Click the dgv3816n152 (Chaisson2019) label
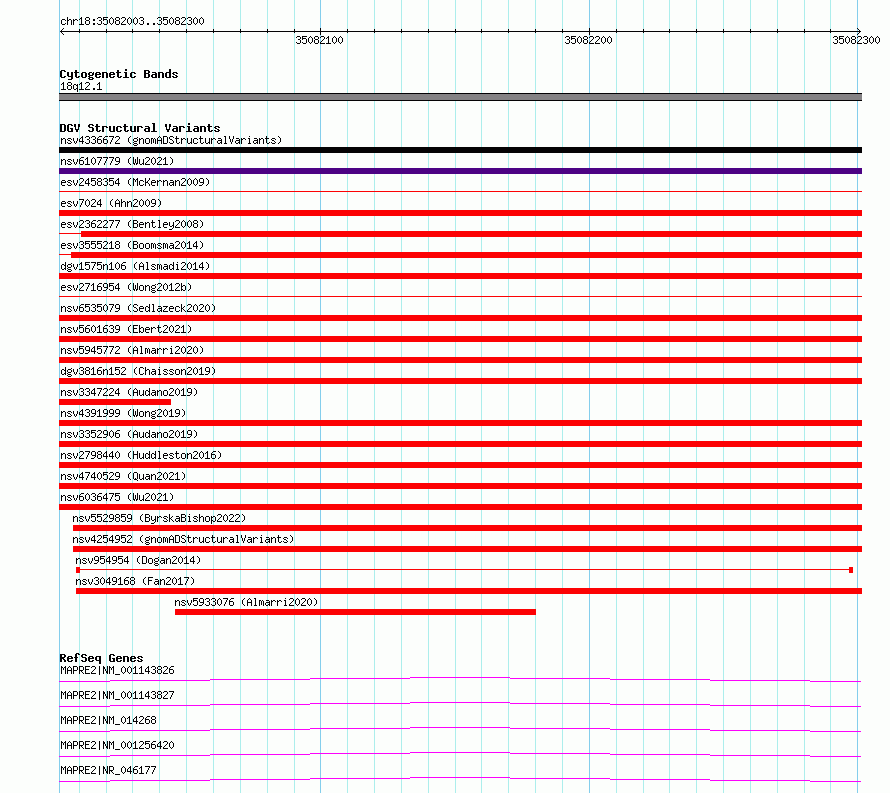 [x=138, y=371]
